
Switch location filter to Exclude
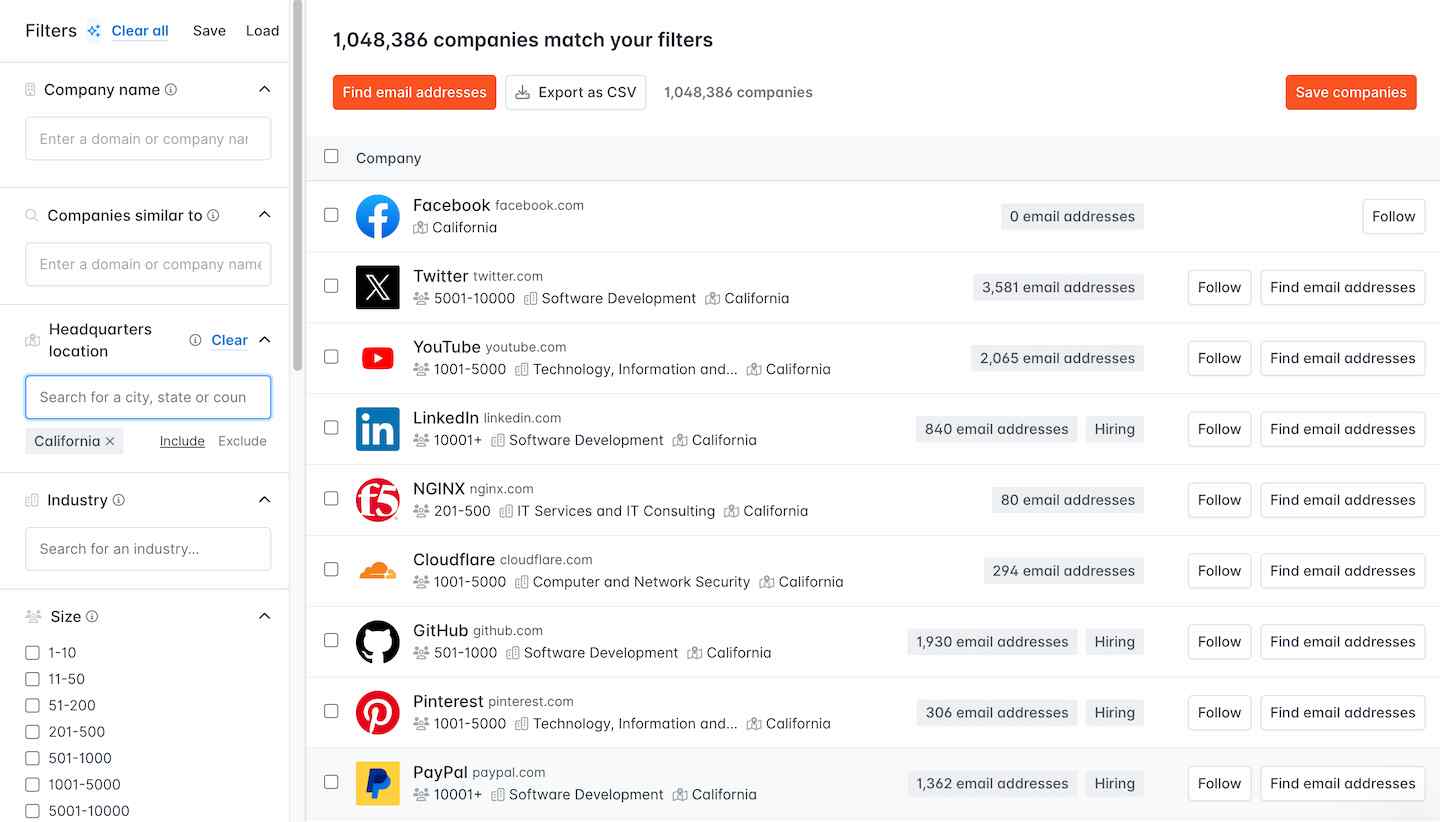click(x=242, y=441)
